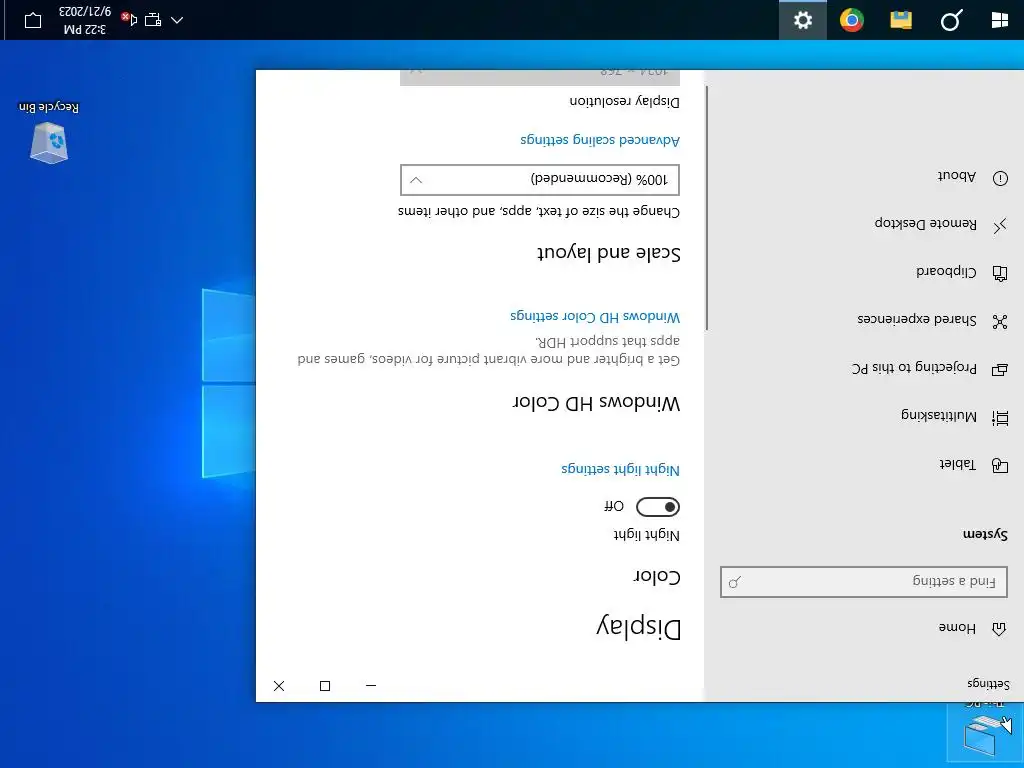Launch File Explorer from the taskbar
Screen dimensions: 1024x768
901,20
